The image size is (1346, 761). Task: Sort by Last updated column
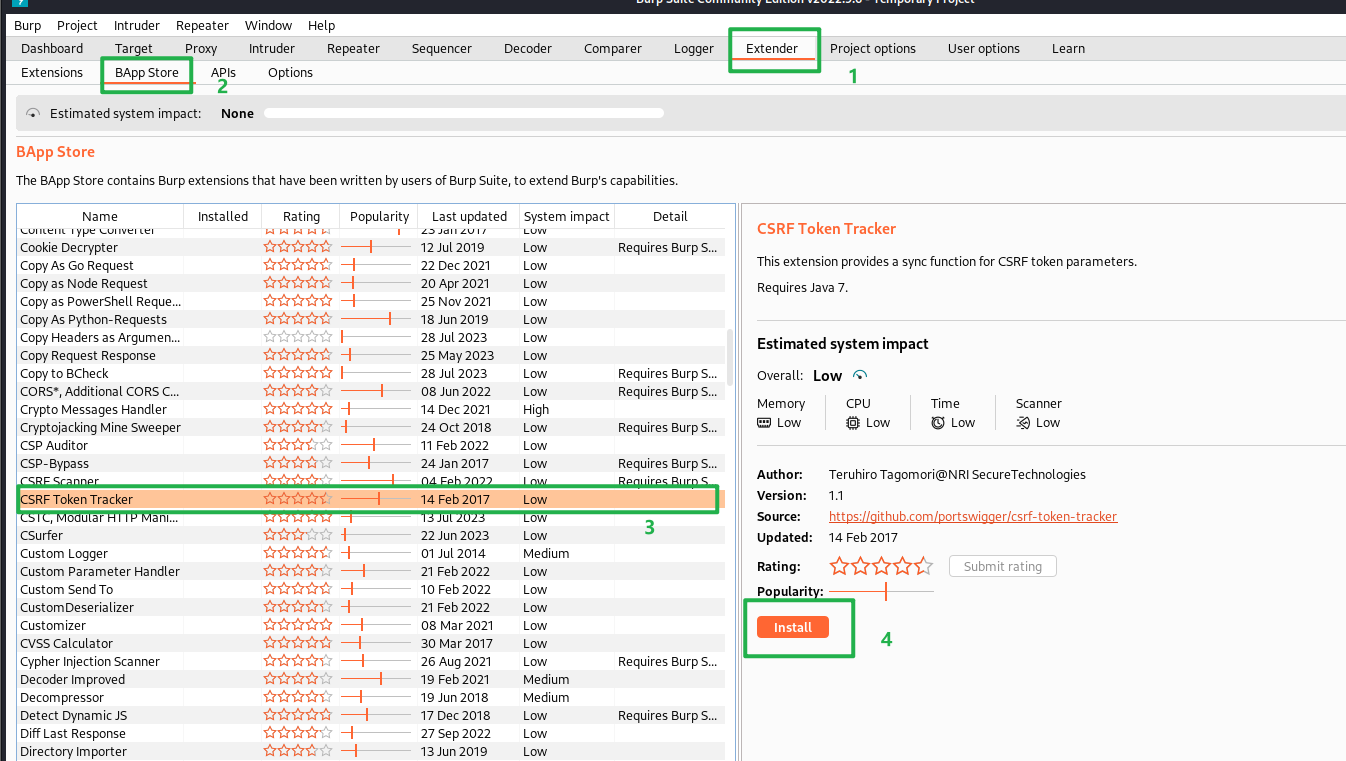click(469, 216)
